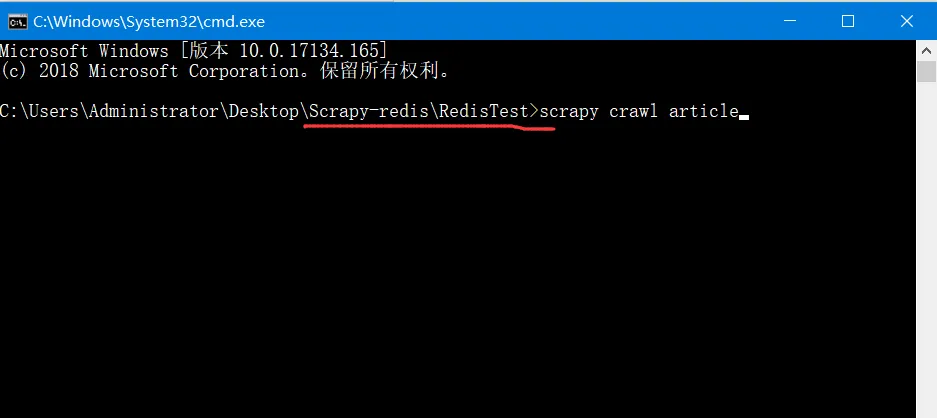Click the Microsoft Windows text on first line
This screenshot has height=418, width=937.
click(84, 50)
